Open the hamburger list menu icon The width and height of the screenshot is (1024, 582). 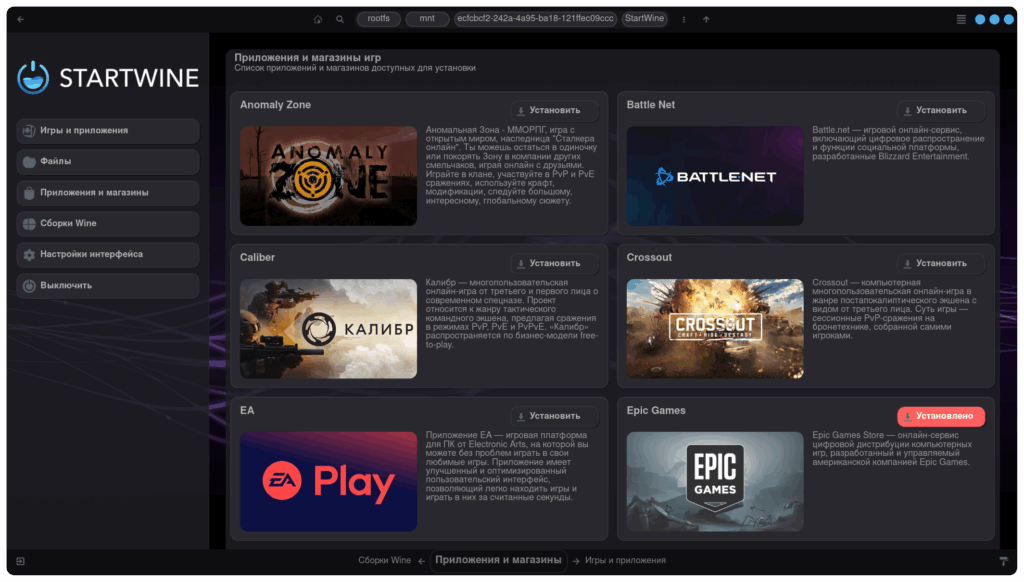pos(961,20)
